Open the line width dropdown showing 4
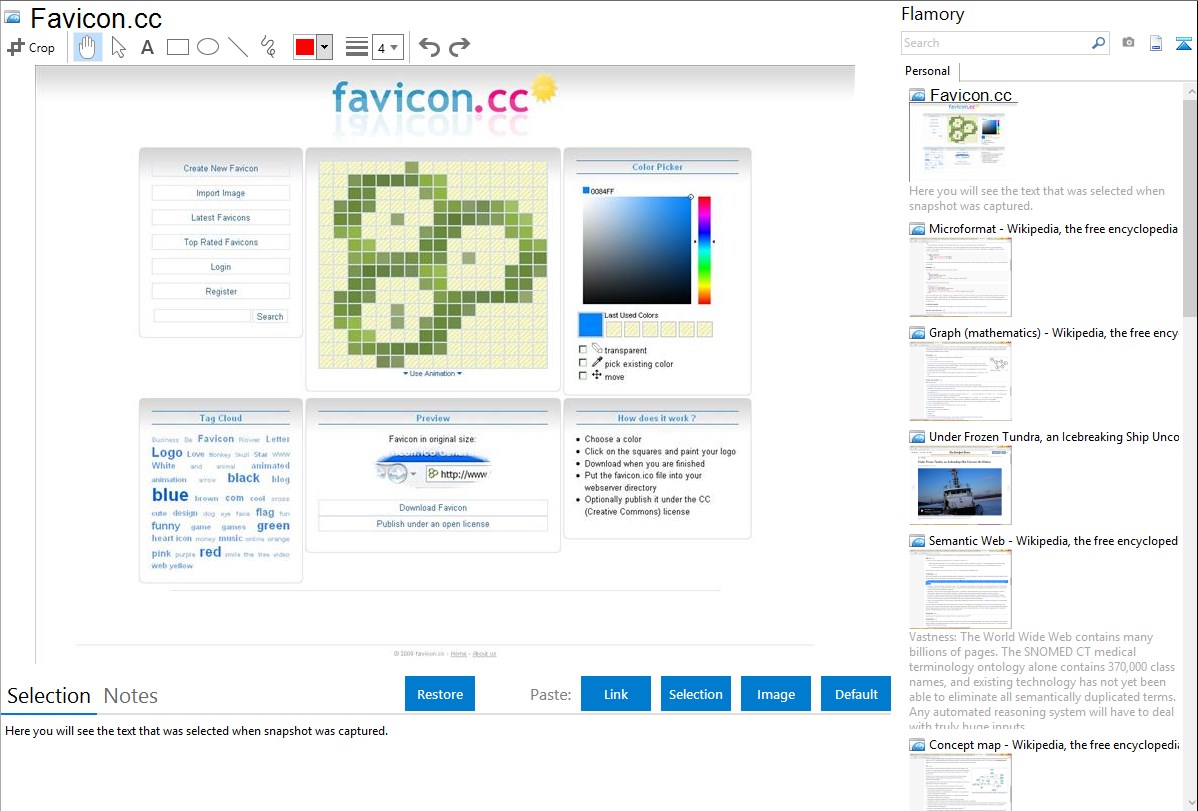Viewport: 1198px width, 811px height. (x=388, y=47)
